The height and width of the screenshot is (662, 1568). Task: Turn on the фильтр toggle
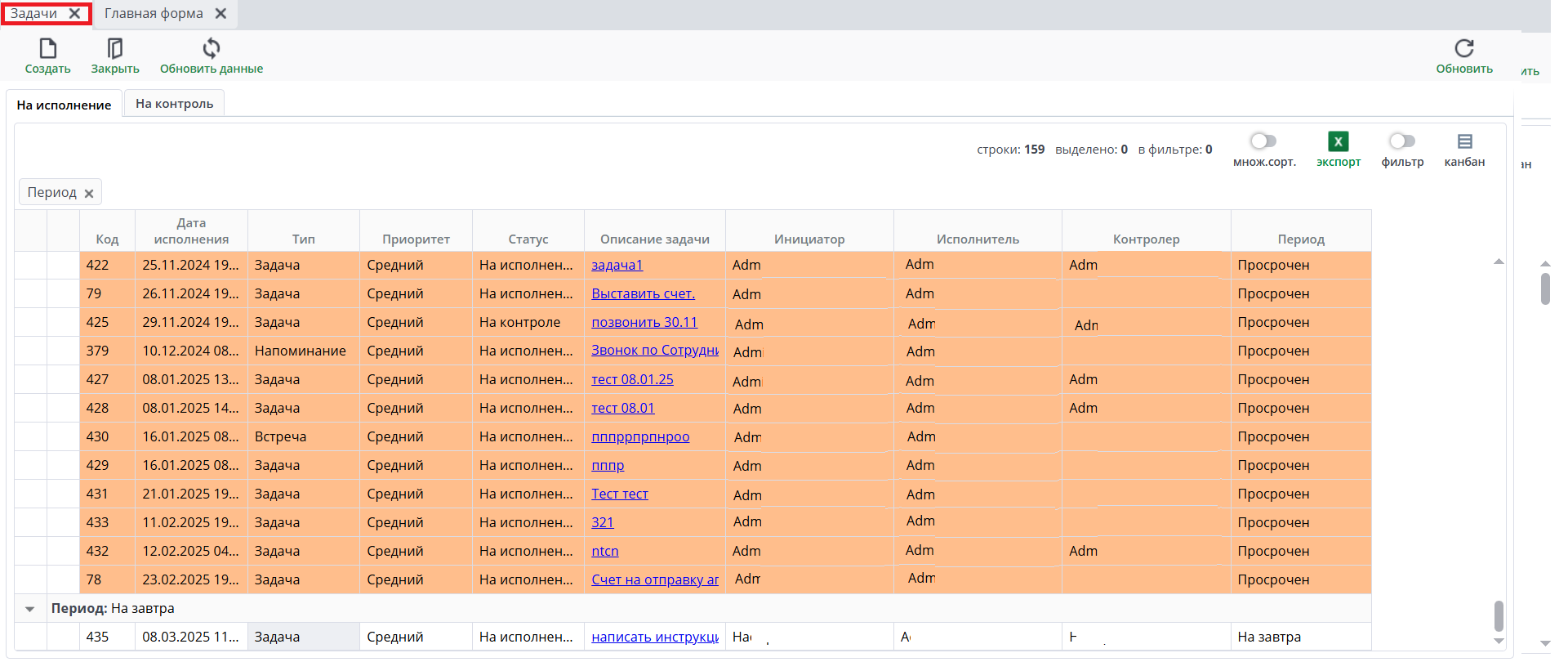tap(1402, 141)
